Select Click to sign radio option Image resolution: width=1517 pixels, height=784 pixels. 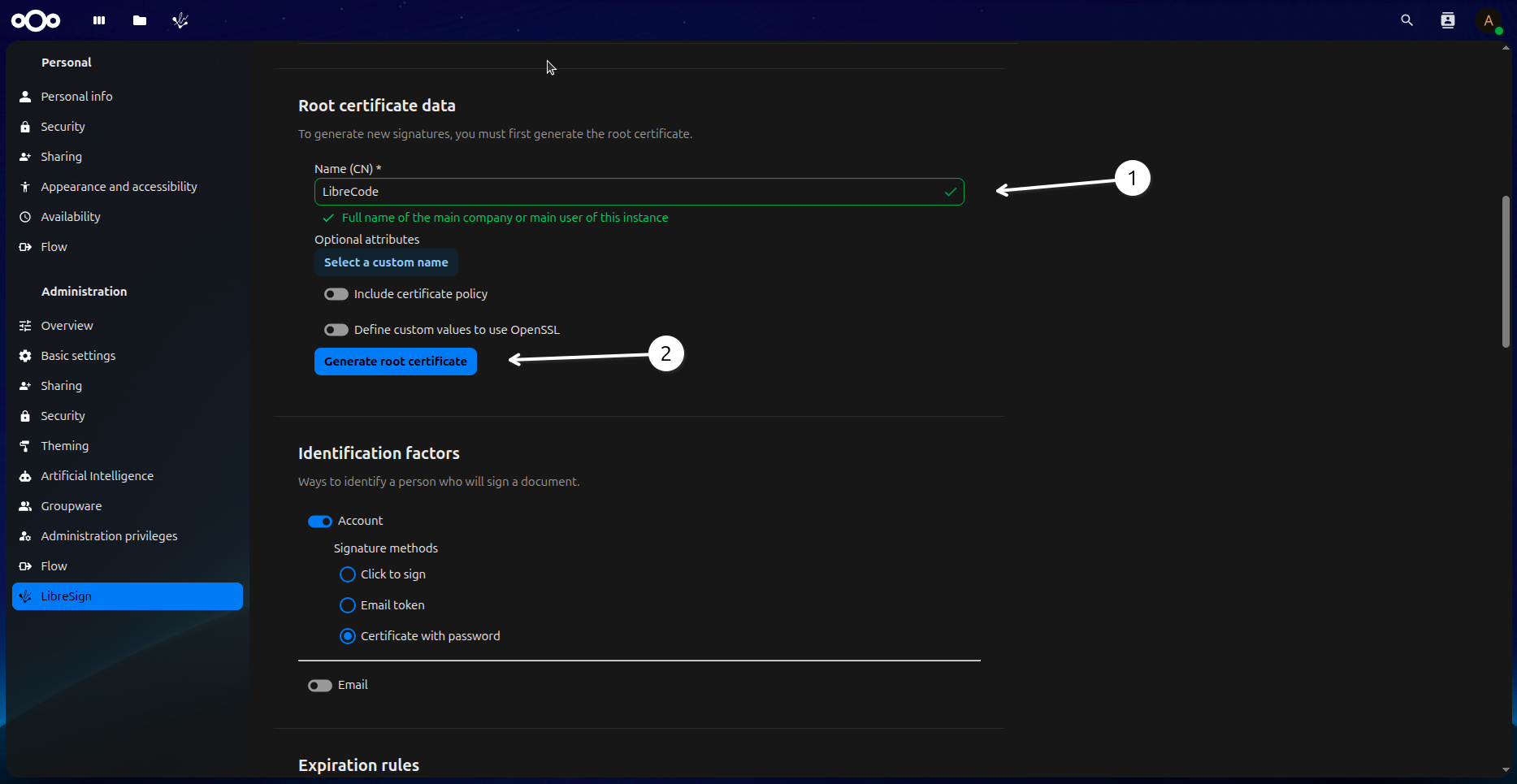348,574
